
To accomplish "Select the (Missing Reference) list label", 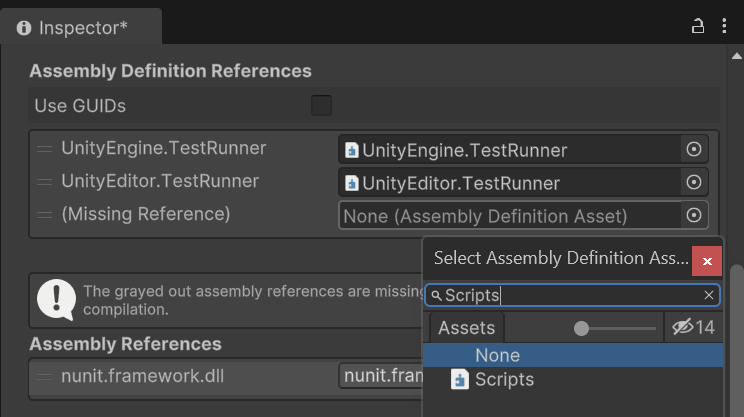I will coord(146,214).
